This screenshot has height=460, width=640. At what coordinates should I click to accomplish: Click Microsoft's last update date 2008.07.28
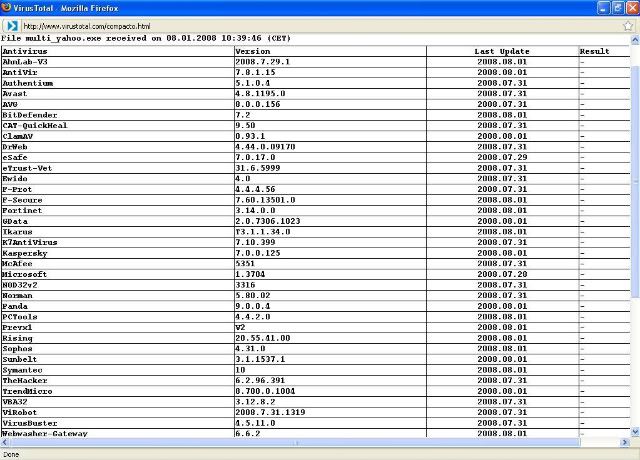(x=502, y=274)
